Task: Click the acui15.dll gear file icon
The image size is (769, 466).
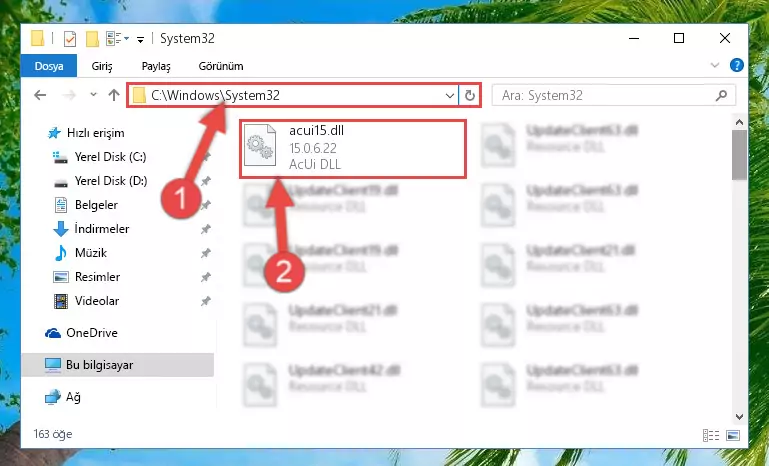Action: (260, 145)
